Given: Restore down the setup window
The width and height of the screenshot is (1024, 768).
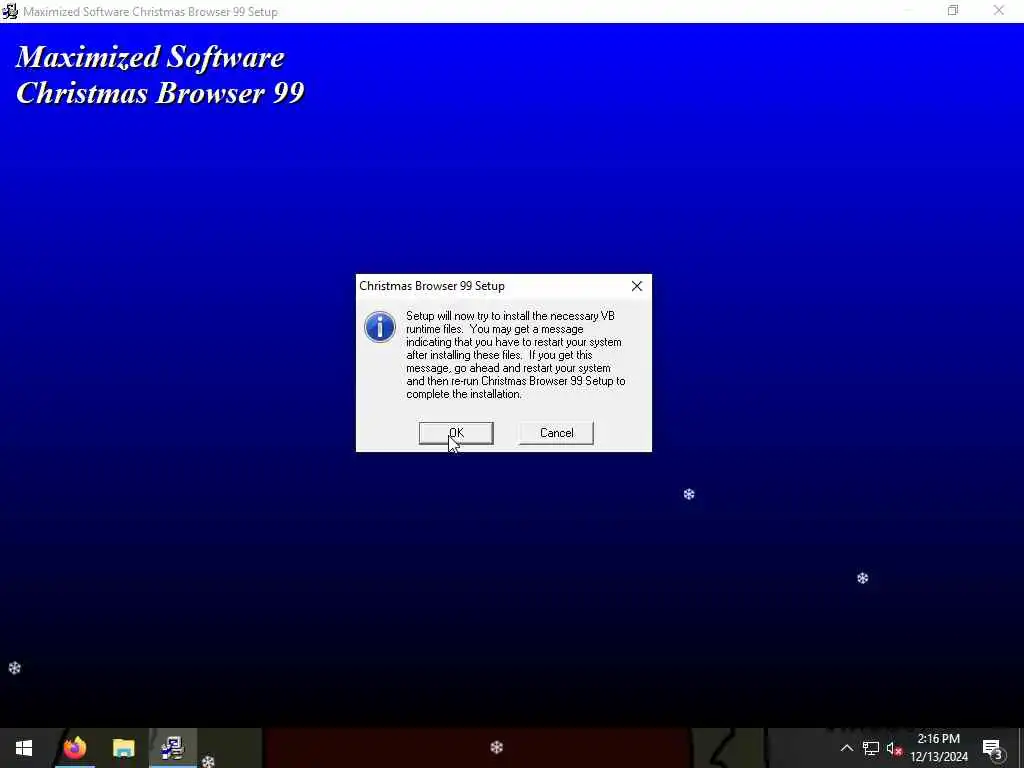Looking at the screenshot, I should coord(953,10).
